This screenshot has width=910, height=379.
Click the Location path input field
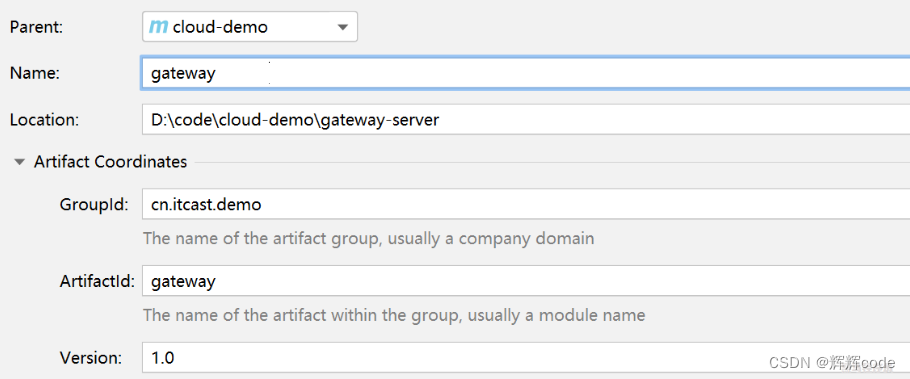pyautogui.click(x=525, y=120)
